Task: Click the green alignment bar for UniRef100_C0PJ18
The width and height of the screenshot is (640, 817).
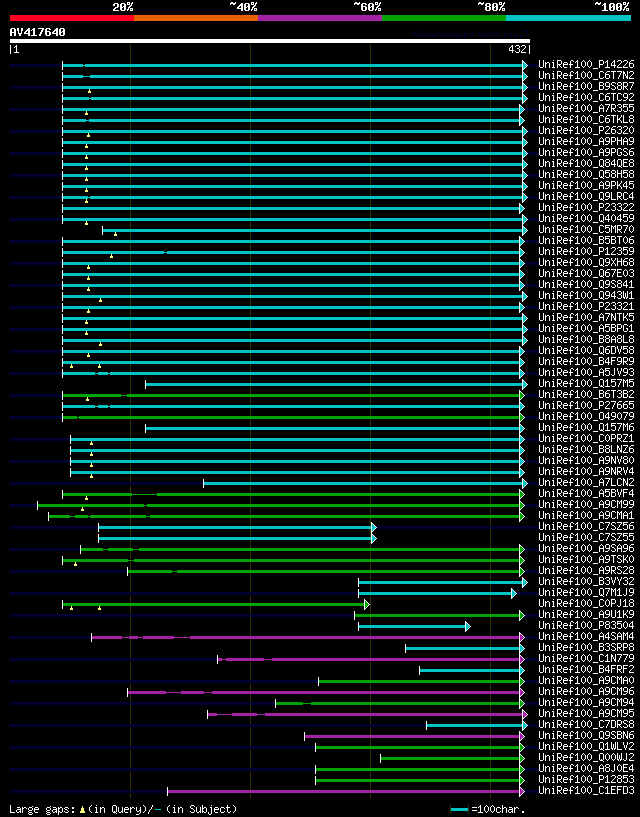Action: [216, 604]
